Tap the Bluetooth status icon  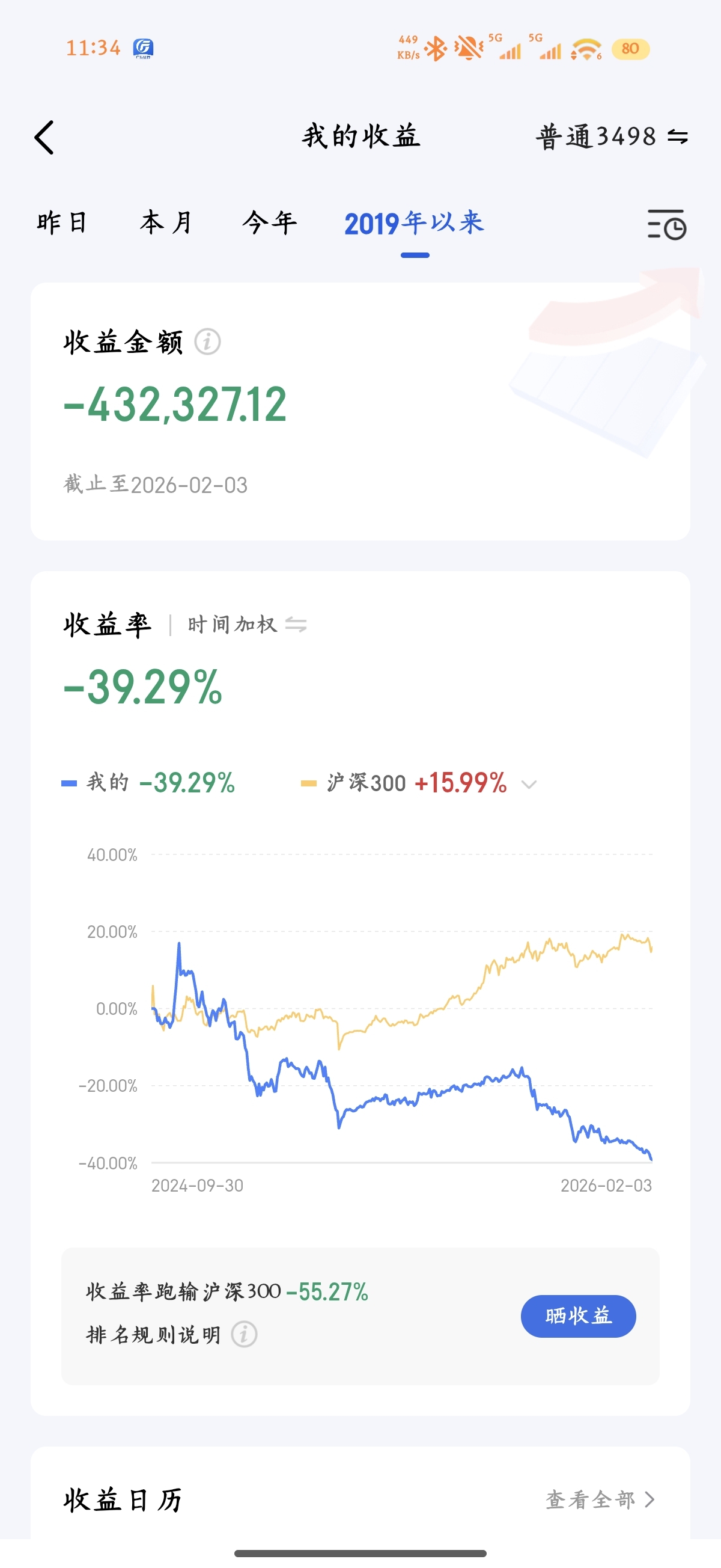(436, 48)
